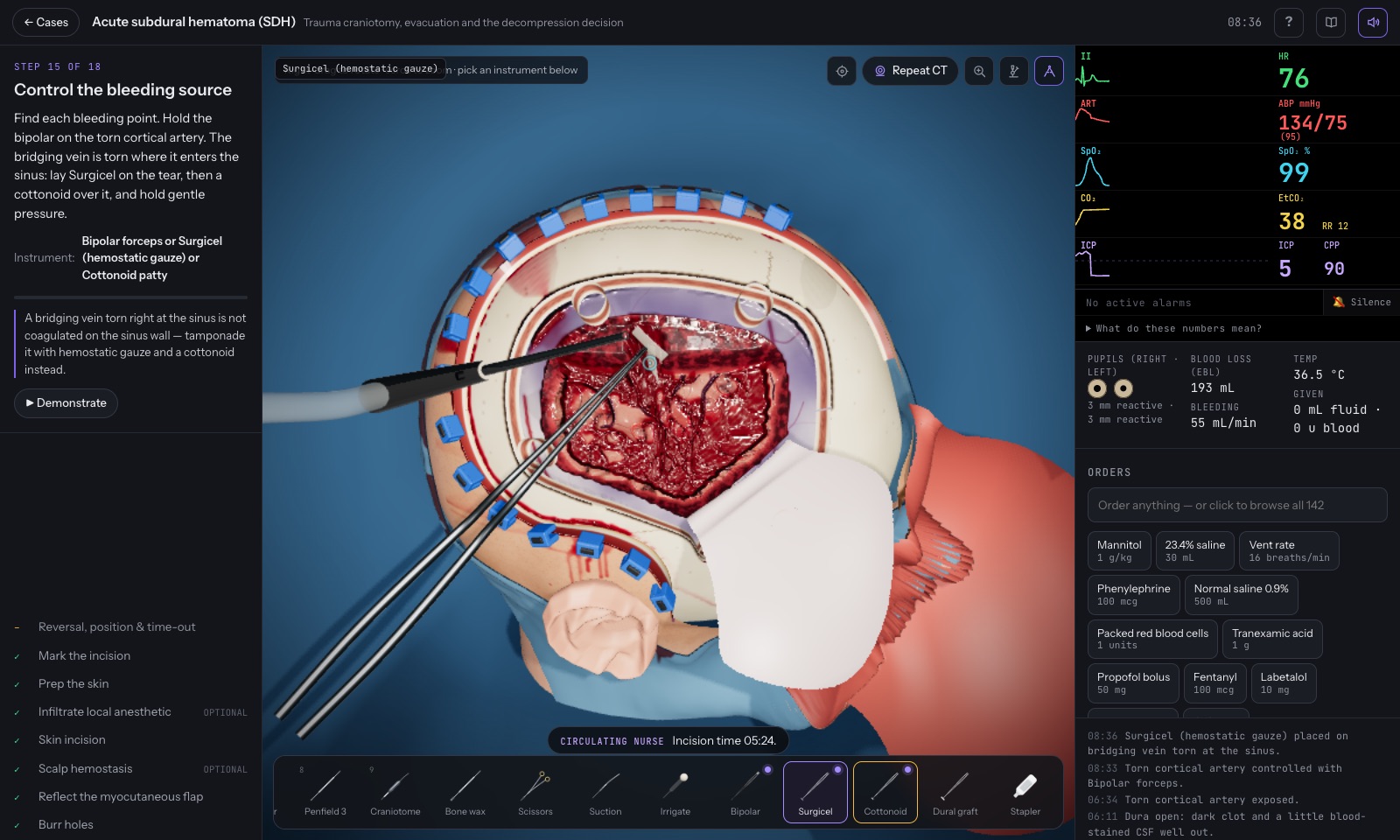Order Packed red blood cells 1 unit

1152,639
